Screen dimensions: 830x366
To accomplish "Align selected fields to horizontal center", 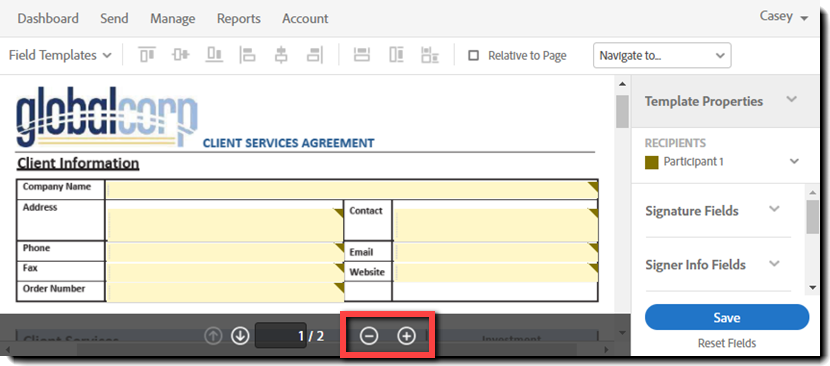I will click(x=281, y=55).
